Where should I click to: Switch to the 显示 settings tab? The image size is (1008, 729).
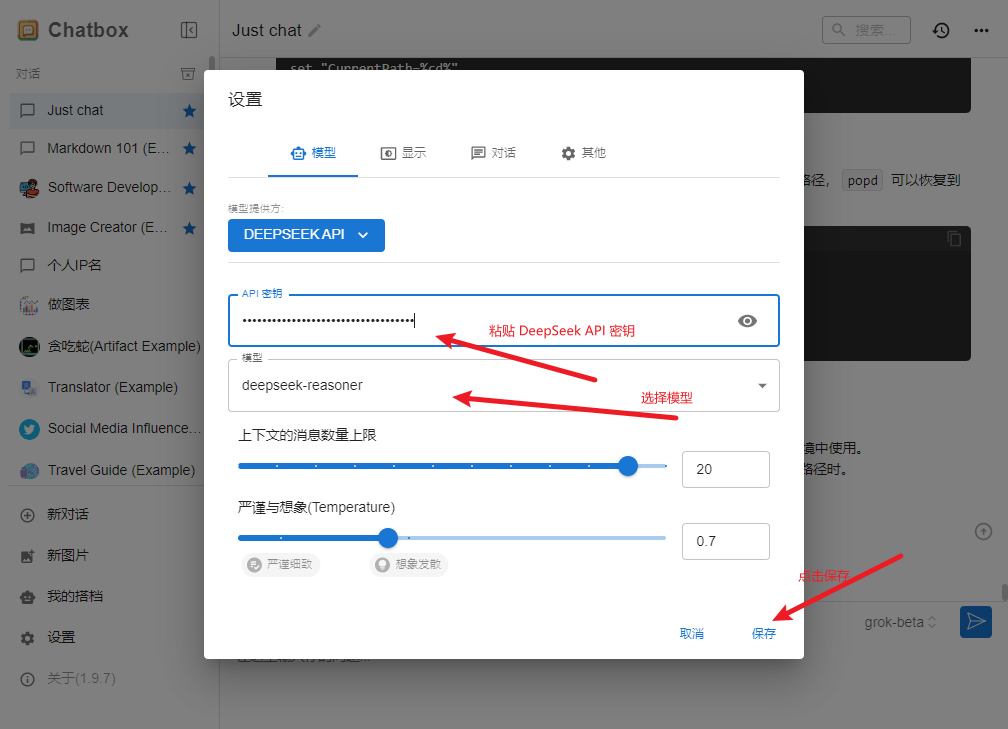coord(404,153)
